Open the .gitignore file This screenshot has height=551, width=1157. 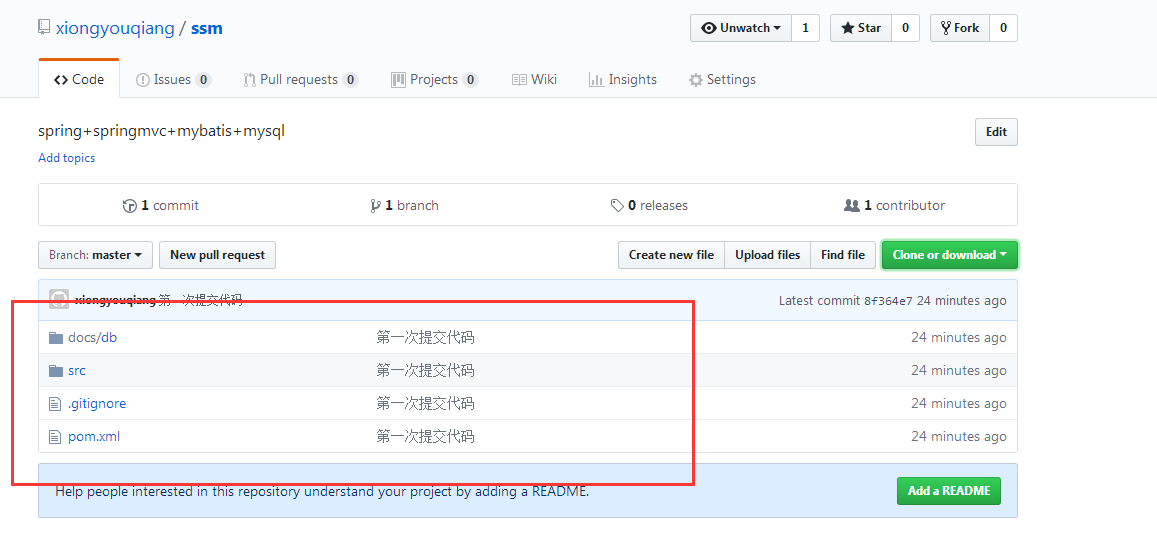point(97,403)
